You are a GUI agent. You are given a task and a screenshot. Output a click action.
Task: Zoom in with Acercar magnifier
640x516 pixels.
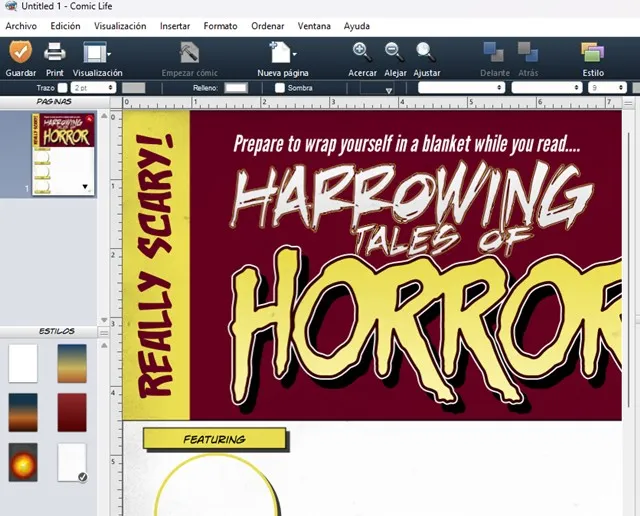(x=362, y=52)
